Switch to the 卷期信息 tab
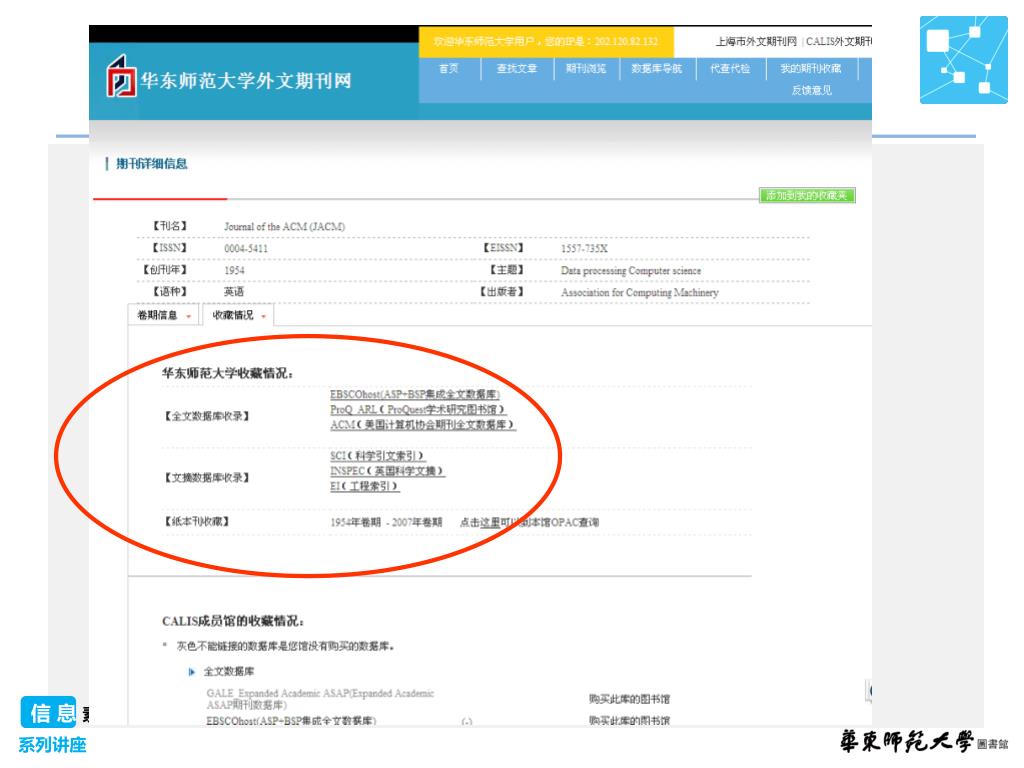Image resolution: width=1024 pixels, height=768 pixels. (157, 315)
